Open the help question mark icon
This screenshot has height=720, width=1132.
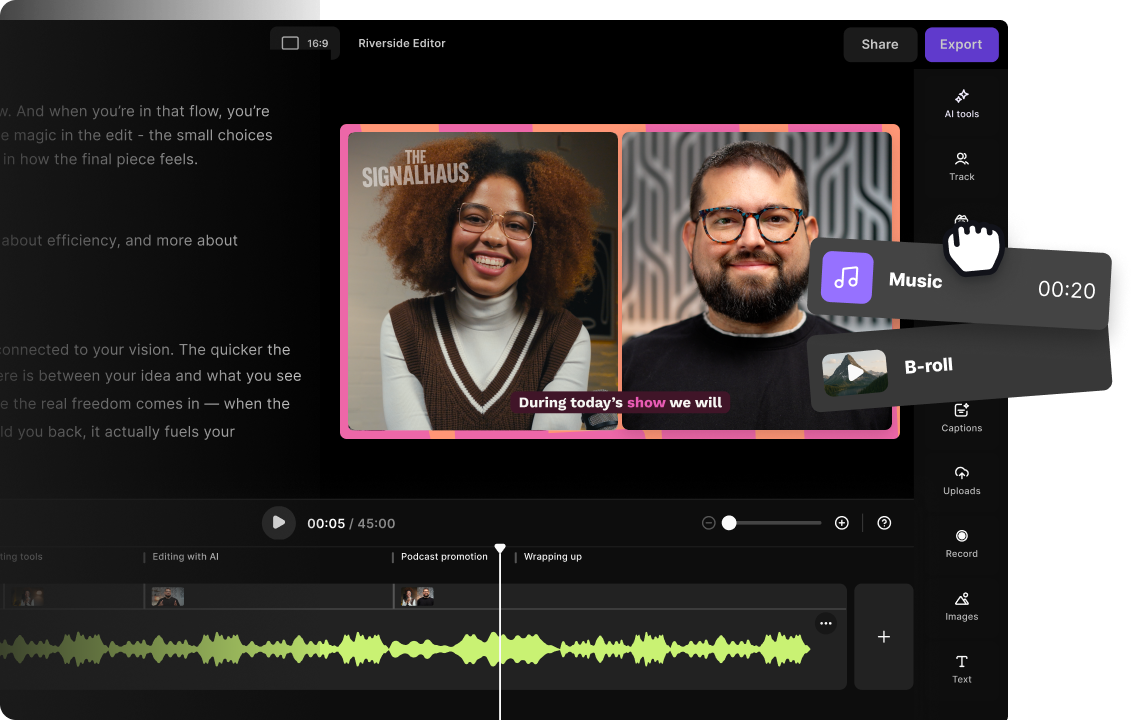tap(884, 523)
